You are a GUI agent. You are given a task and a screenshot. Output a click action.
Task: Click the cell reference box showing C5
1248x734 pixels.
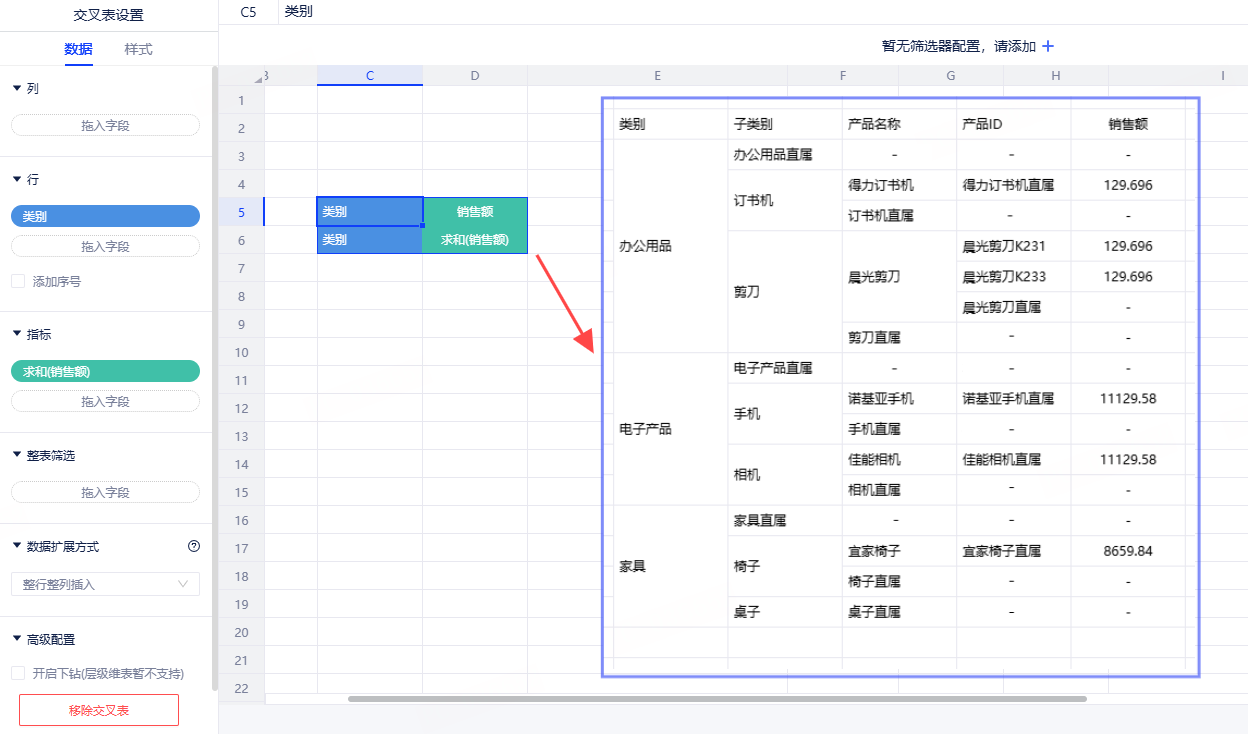click(x=248, y=12)
